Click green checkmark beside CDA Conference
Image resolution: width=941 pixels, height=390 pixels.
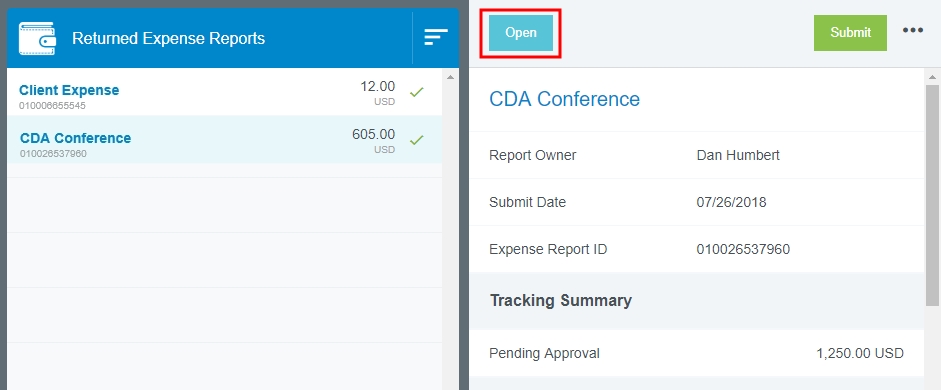[416, 140]
